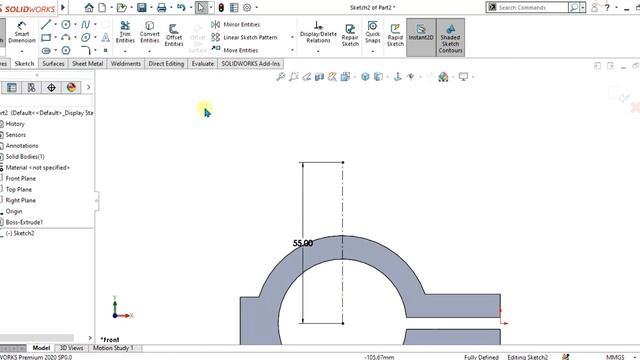
Task: Create a new document with New icon
Action: [x=102, y=7]
